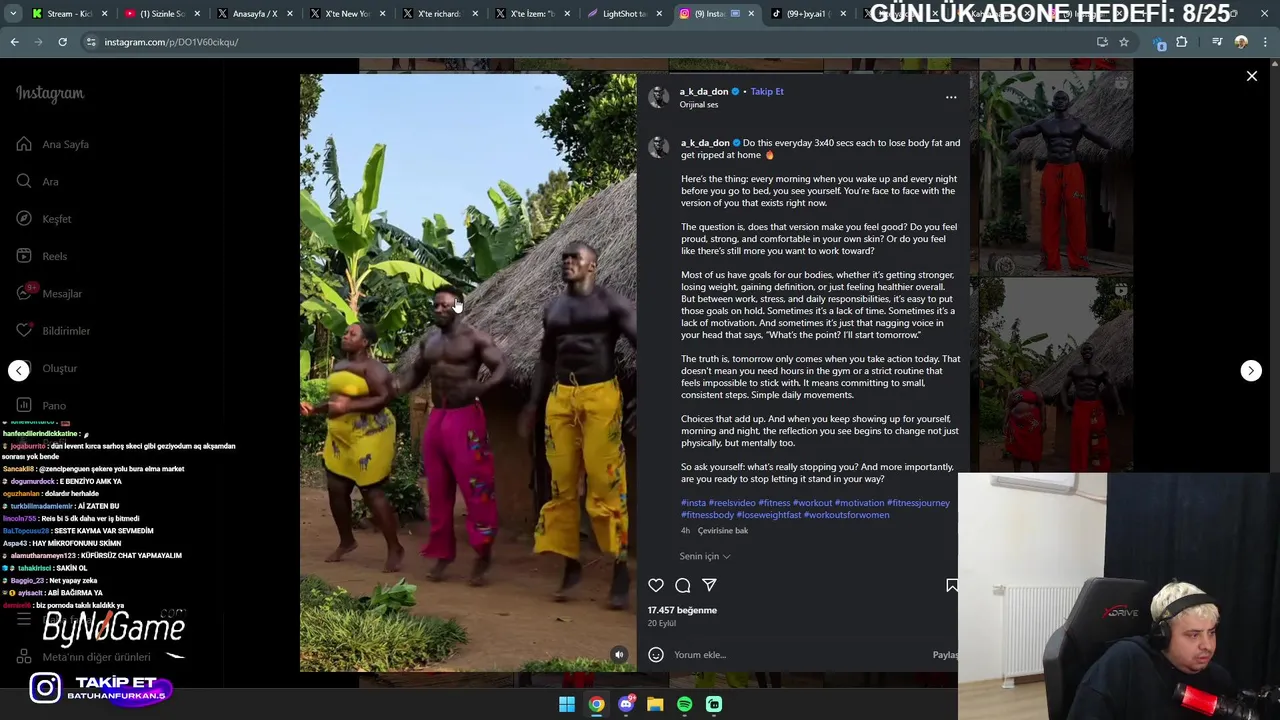Click the Keşfet compass icon
Image resolution: width=1280 pixels, height=720 pixels.
[x=24, y=219]
